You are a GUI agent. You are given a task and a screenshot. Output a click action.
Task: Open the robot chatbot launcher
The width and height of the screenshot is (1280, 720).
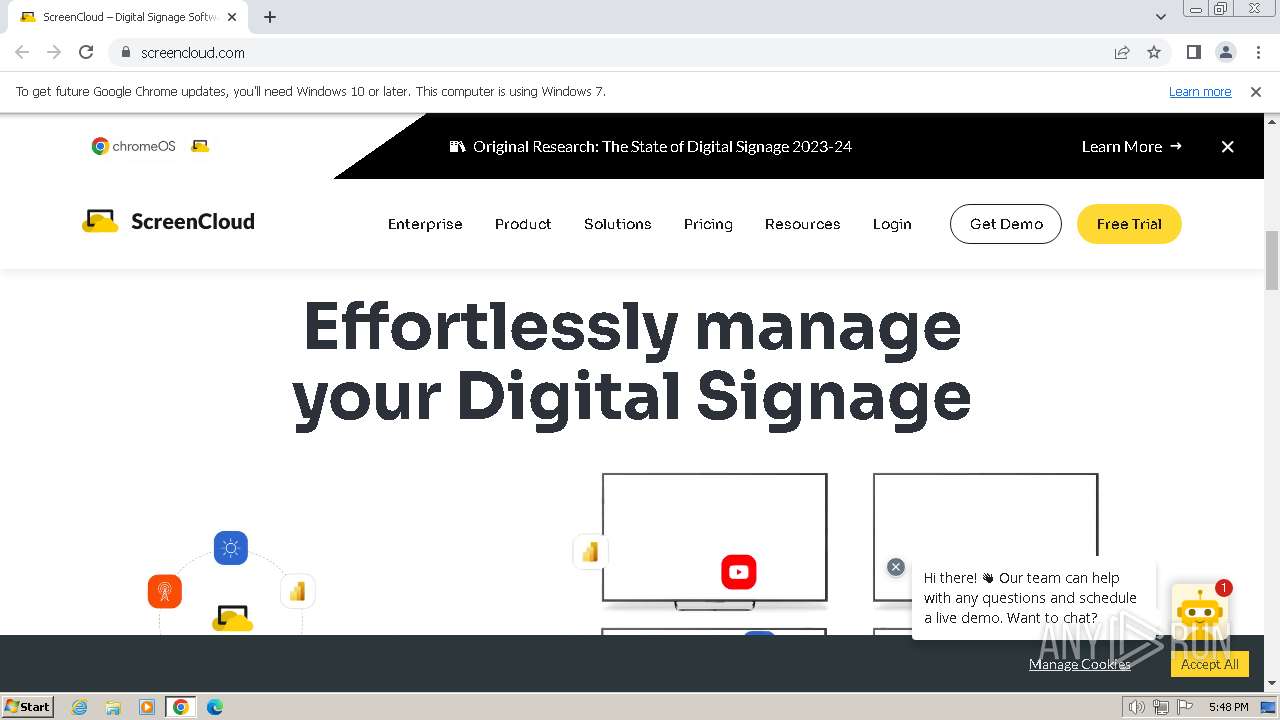coord(1200,610)
